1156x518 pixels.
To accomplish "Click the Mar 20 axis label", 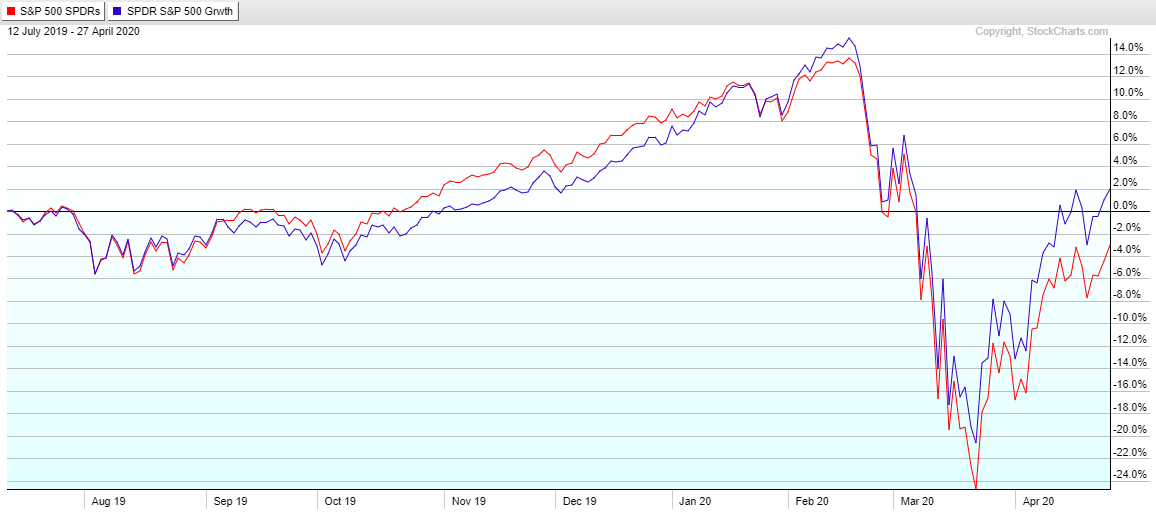I will pos(918,501).
